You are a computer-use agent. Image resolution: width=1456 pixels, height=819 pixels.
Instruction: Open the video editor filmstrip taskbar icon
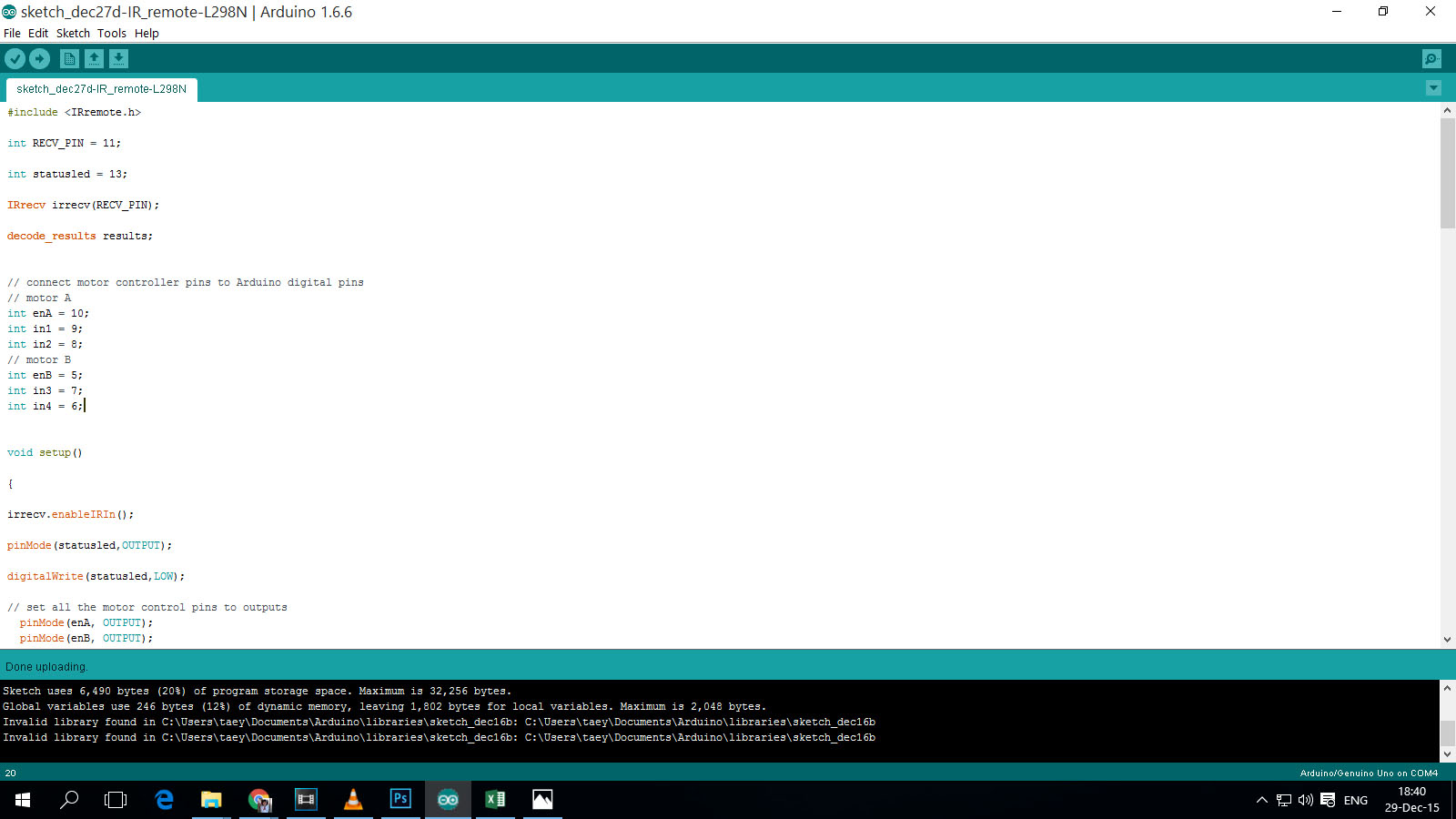[306, 800]
